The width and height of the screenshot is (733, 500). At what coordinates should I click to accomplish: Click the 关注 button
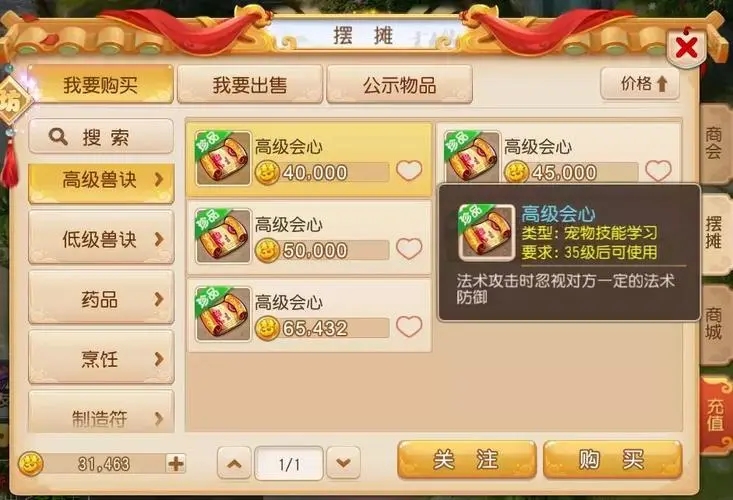coord(467,459)
